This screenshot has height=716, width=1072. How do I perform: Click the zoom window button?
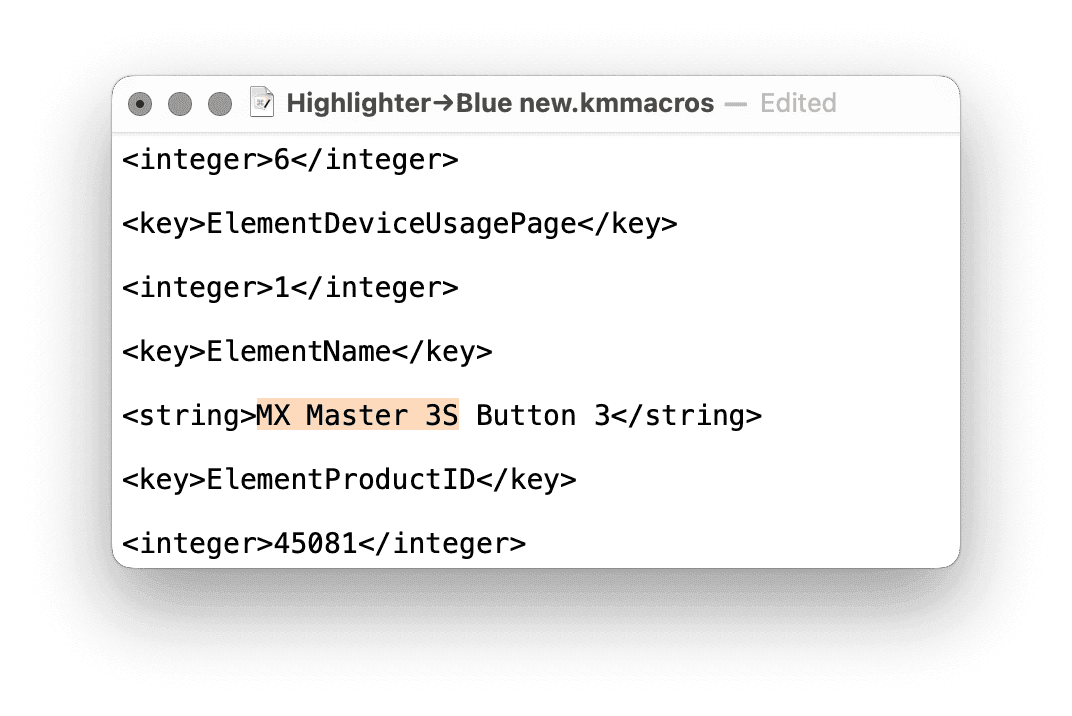click(220, 104)
